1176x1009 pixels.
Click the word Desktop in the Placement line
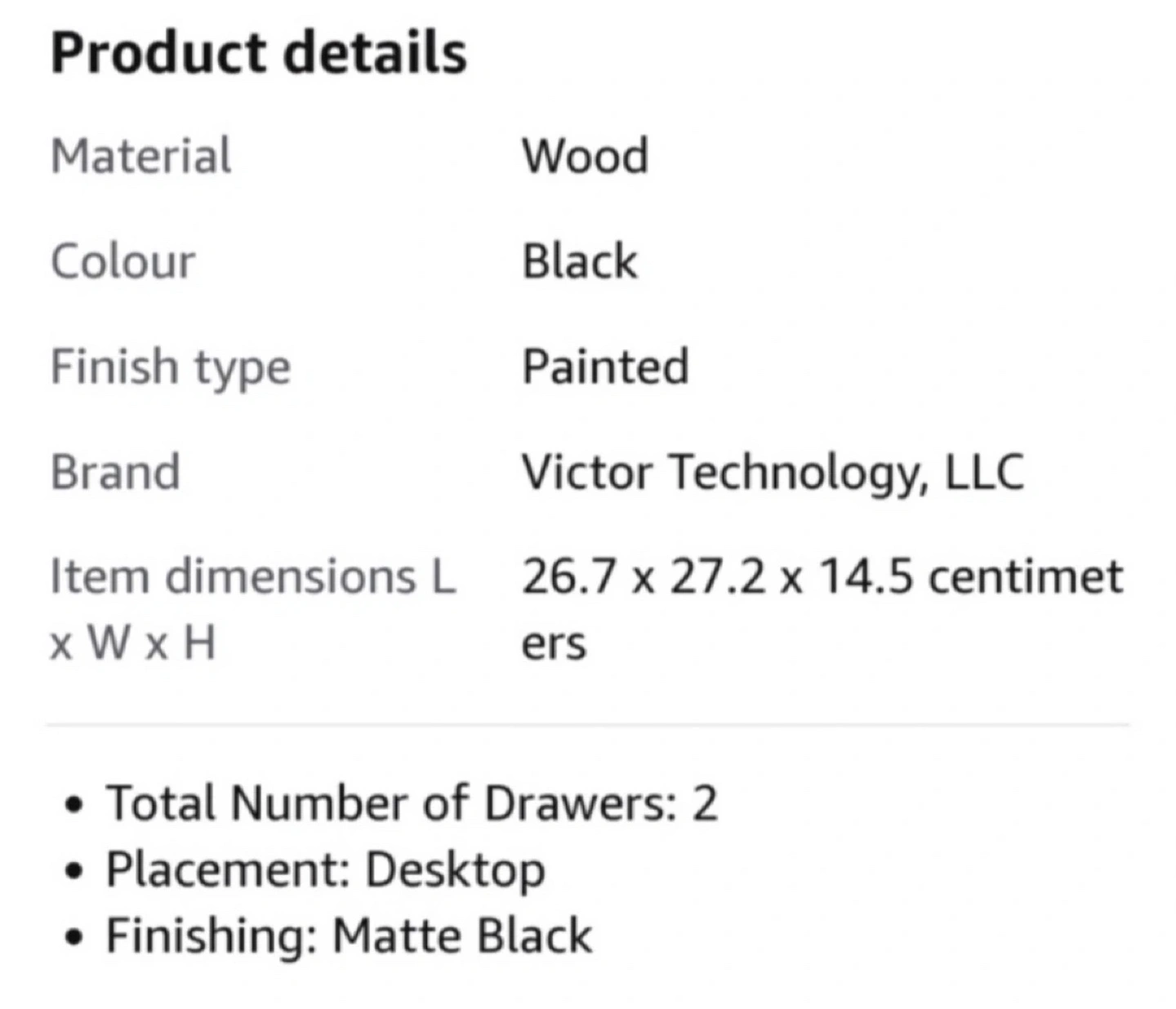coord(455,870)
